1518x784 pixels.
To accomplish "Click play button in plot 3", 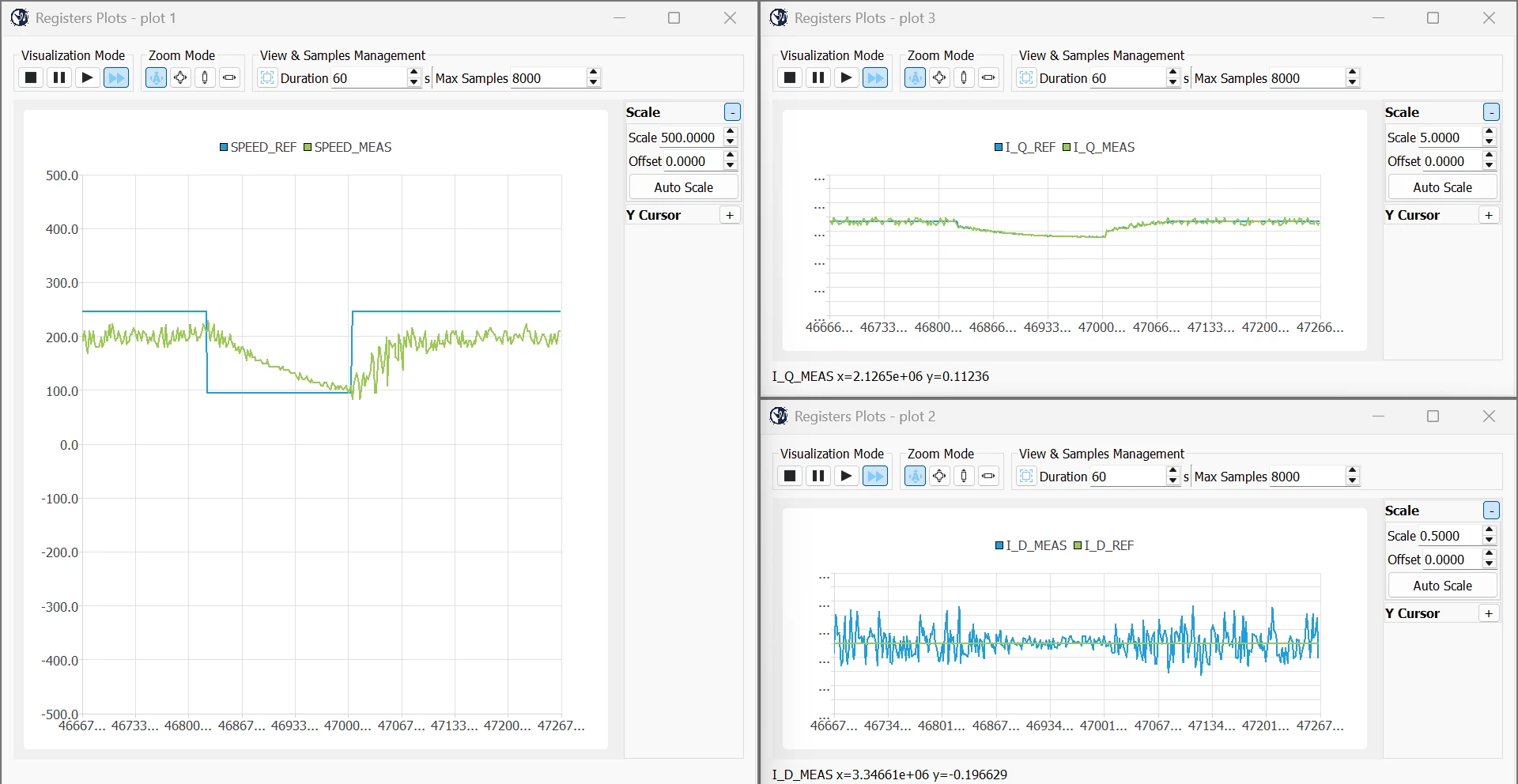I will click(x=847, y=77).
